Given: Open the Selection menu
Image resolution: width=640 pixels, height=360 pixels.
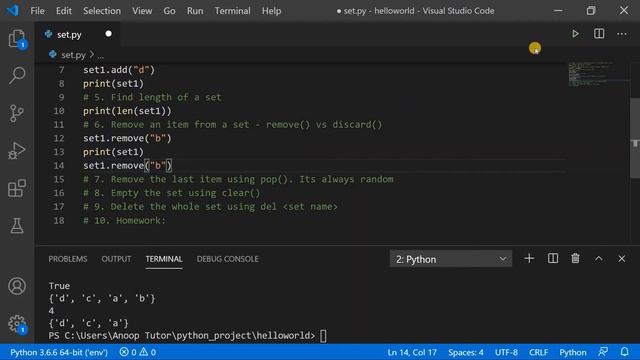Looking at the screenshot, I should (x=102, y=11).
